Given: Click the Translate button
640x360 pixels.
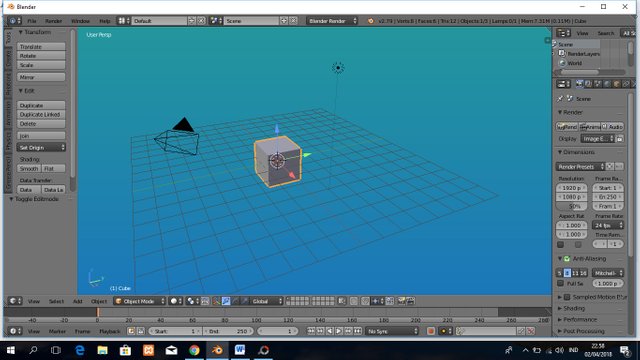Looking at the screenshot, I should click(x=41, y=47).
